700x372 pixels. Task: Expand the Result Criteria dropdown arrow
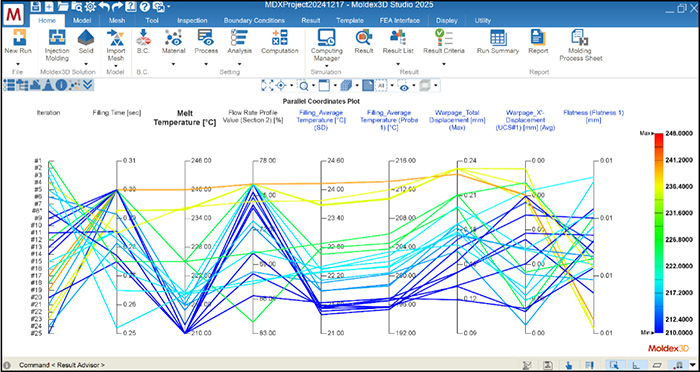[x=444, y=64]
